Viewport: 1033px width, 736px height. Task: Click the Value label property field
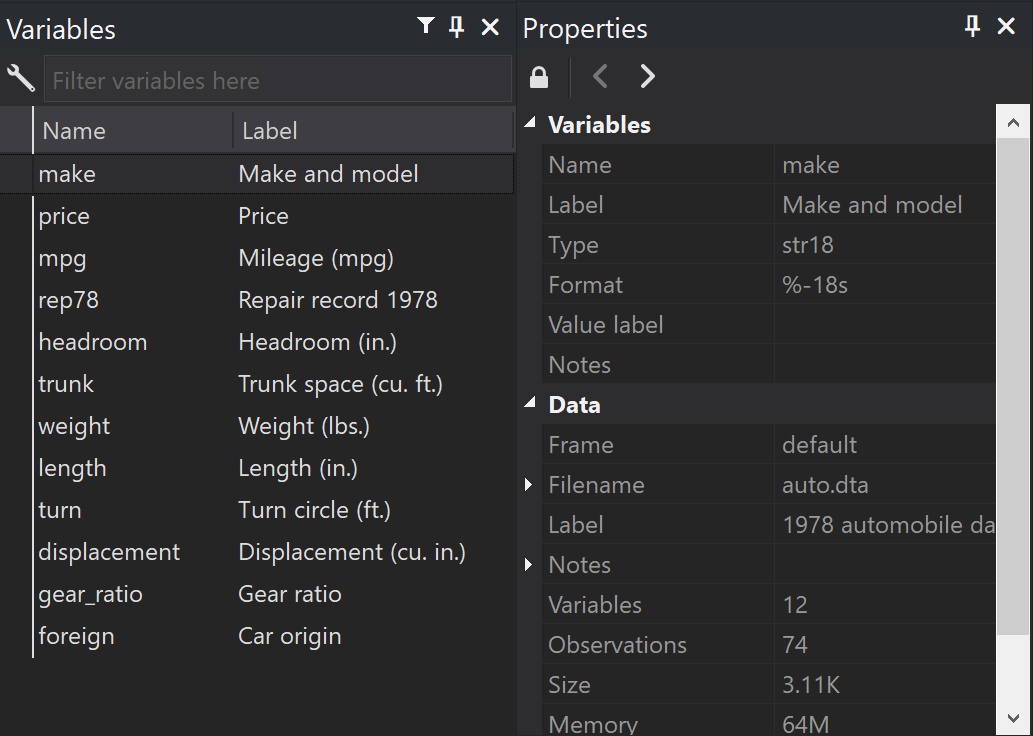pos(885,325)
